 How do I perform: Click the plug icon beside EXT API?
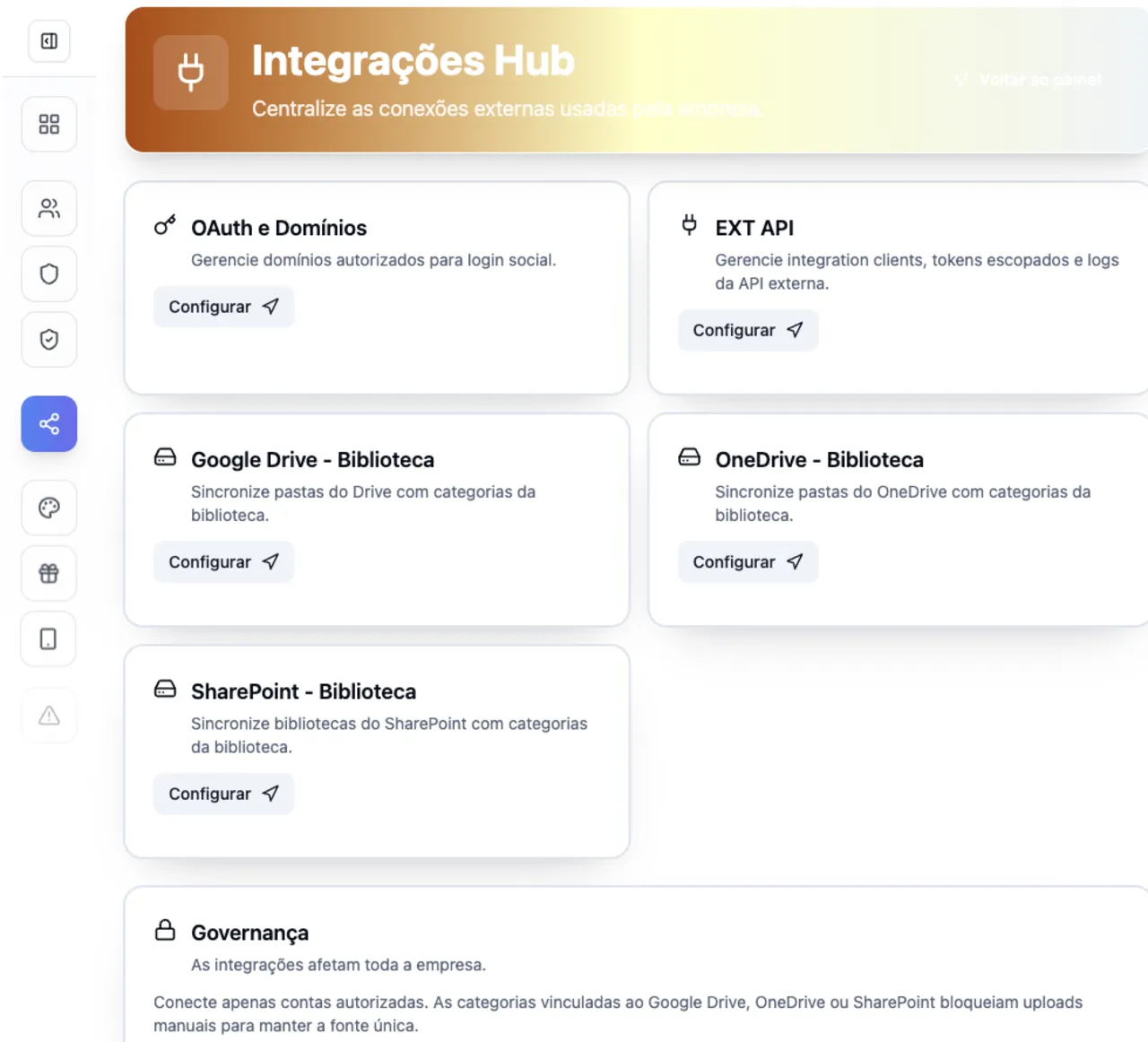tap(689, 224)
